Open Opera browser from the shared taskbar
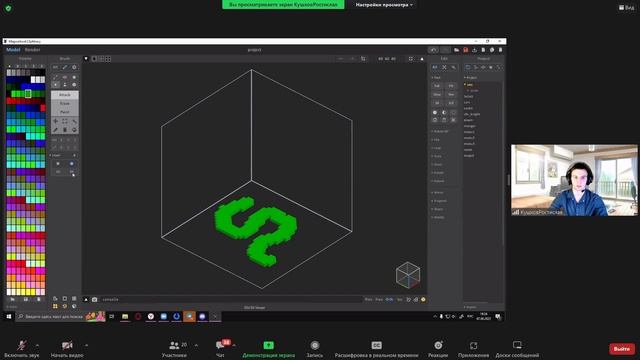The width and height of the screenshot is (640, 360). 138,316
